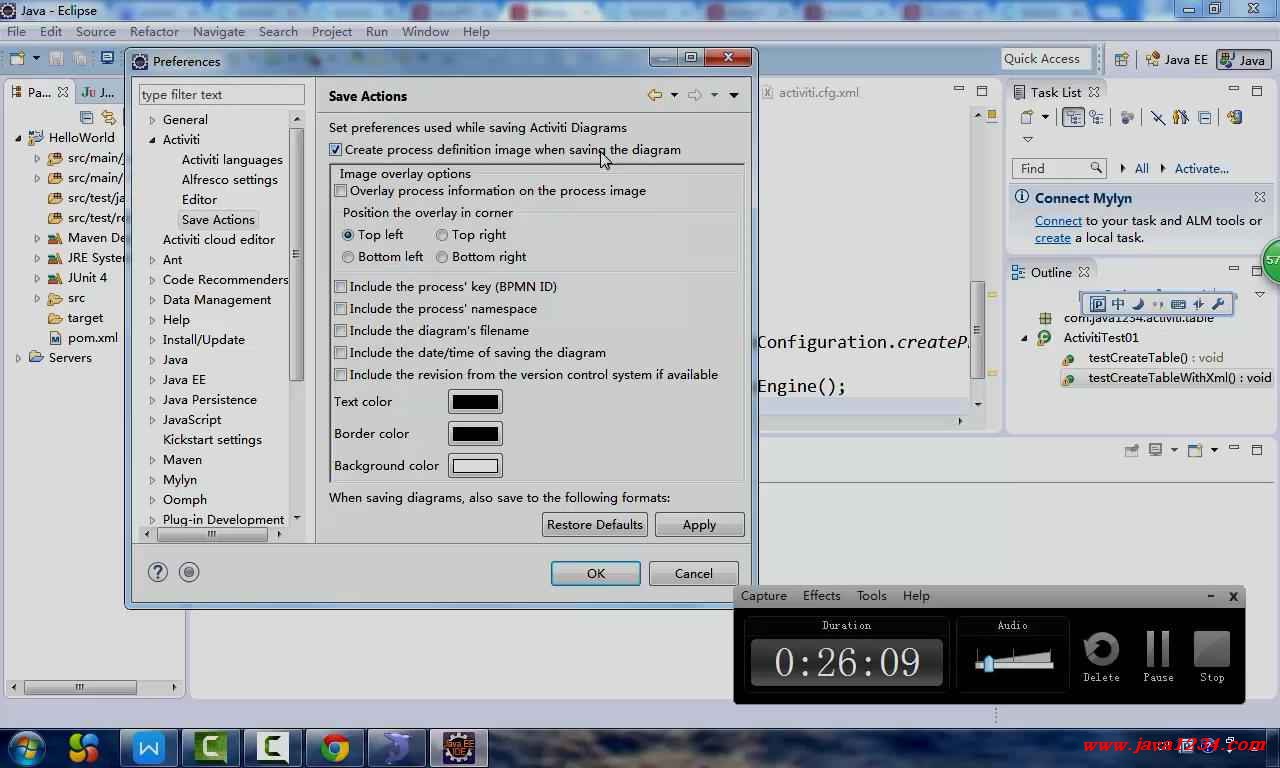Expand the Servers project in Package Explorer
Image resolution: width=1280 pixels, height=768 pixels.
[x=18, y=358]
